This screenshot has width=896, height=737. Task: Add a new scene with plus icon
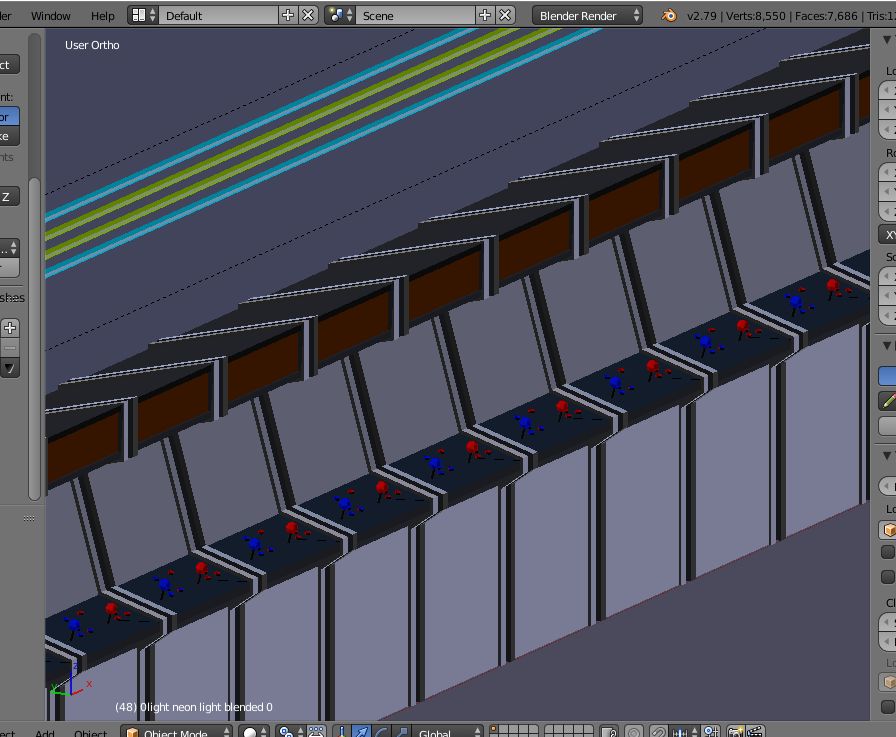(485, 15)
